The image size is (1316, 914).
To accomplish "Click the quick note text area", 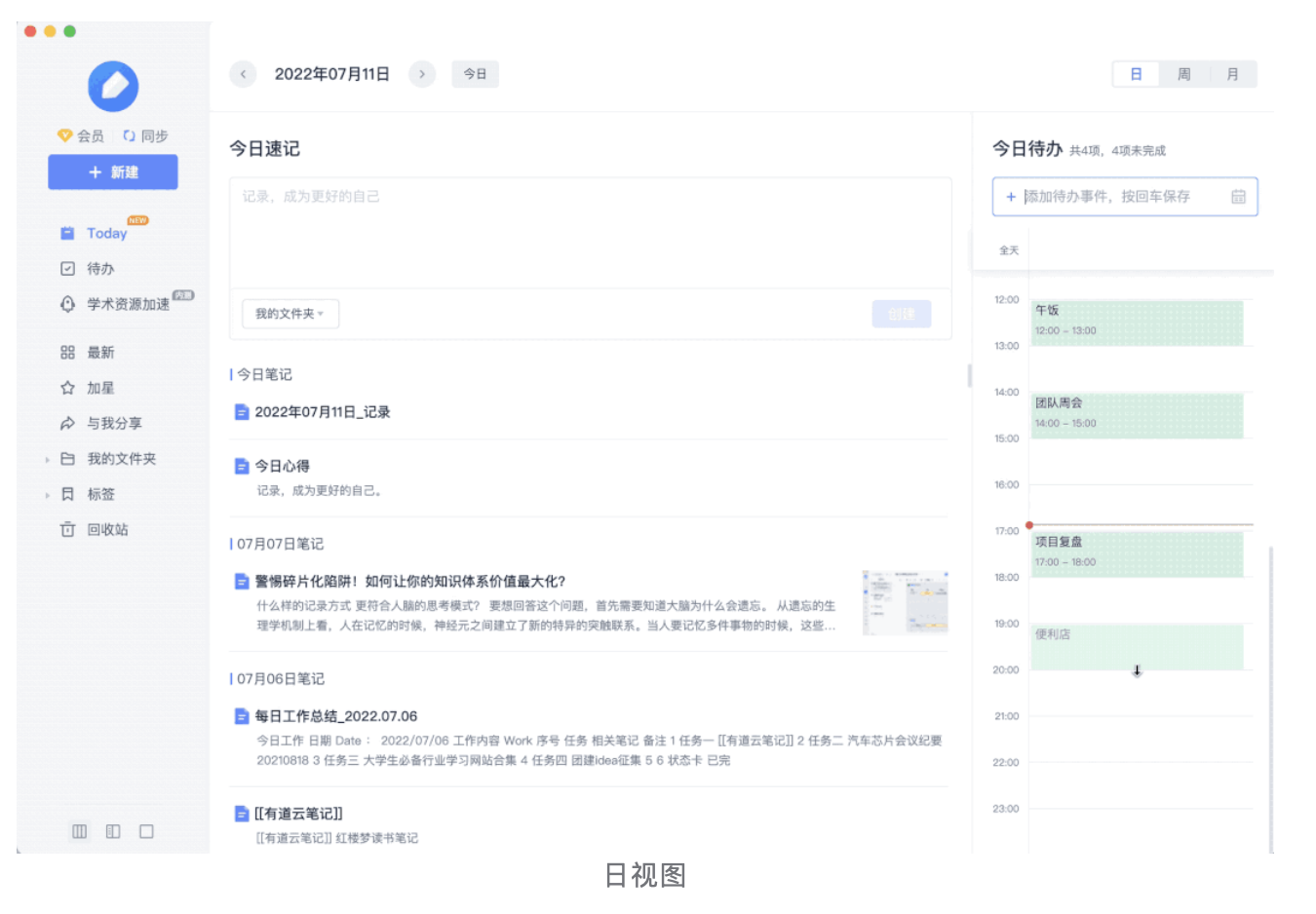I will click(x=591, y=233).
